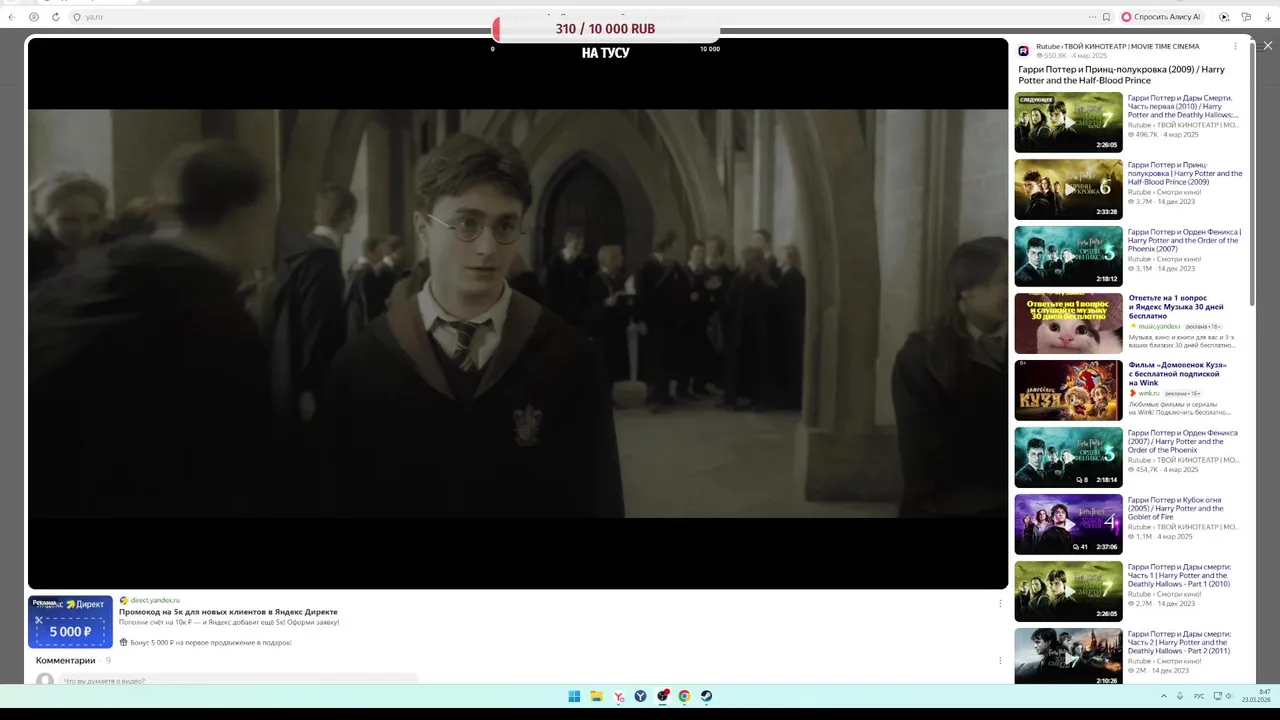Open link 'Гарри Поттер и Дары Смерти. Часть первая (2010)'
The height and width of the screenshot is (720, 1280).
[1183, 106]
